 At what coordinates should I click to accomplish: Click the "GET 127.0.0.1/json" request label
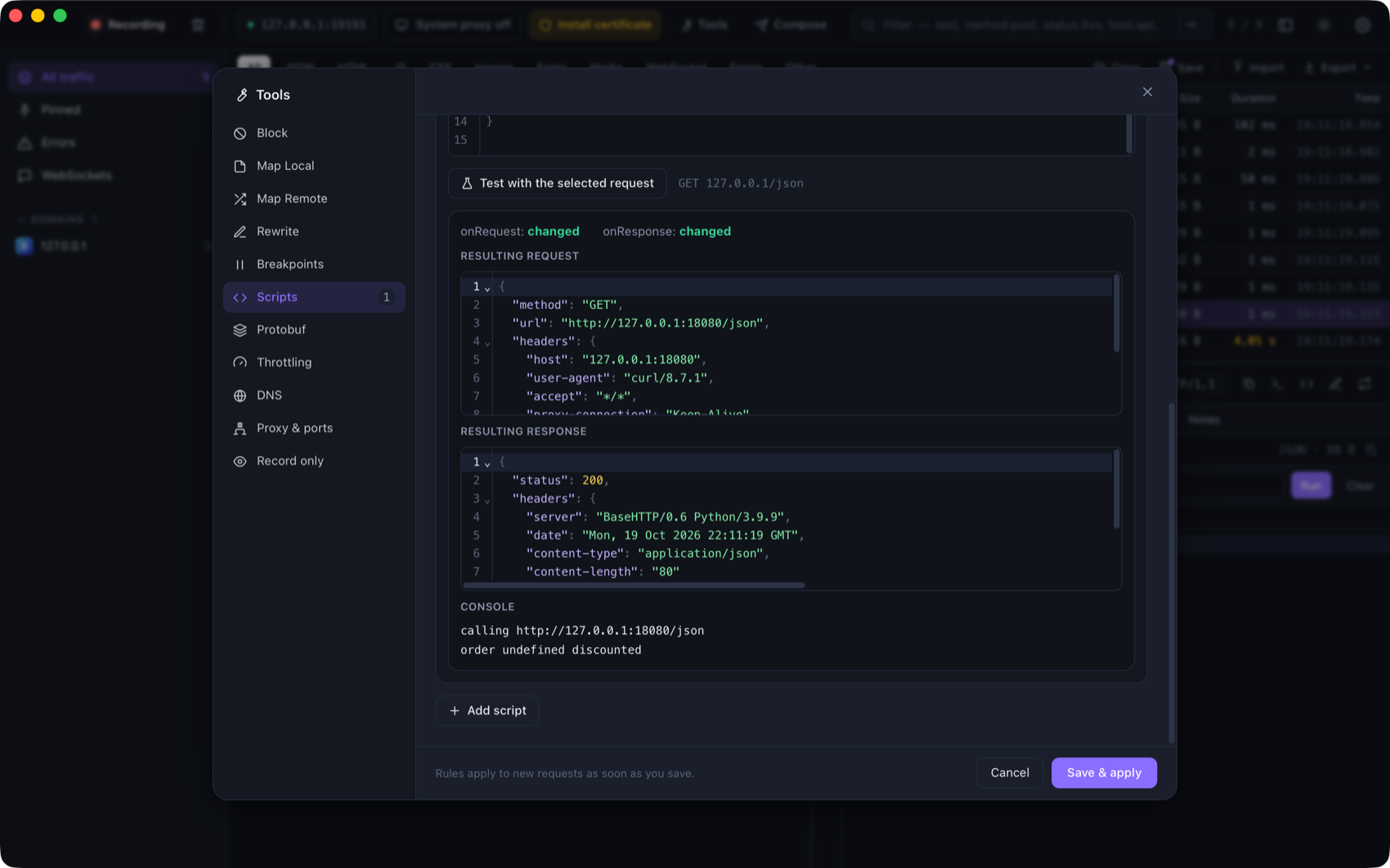point(741,183)
